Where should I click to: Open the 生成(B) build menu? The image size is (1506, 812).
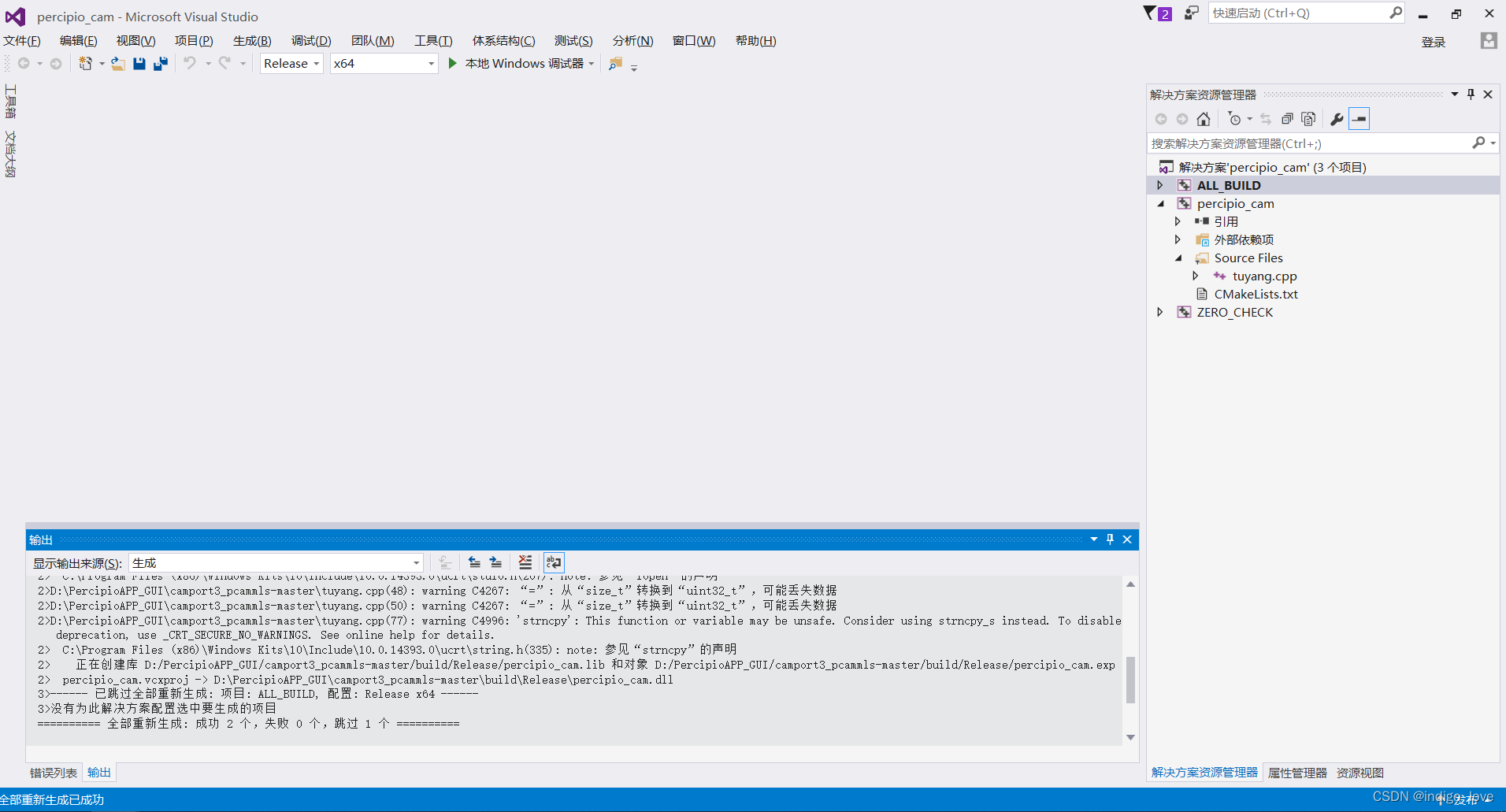coord(252,40)
